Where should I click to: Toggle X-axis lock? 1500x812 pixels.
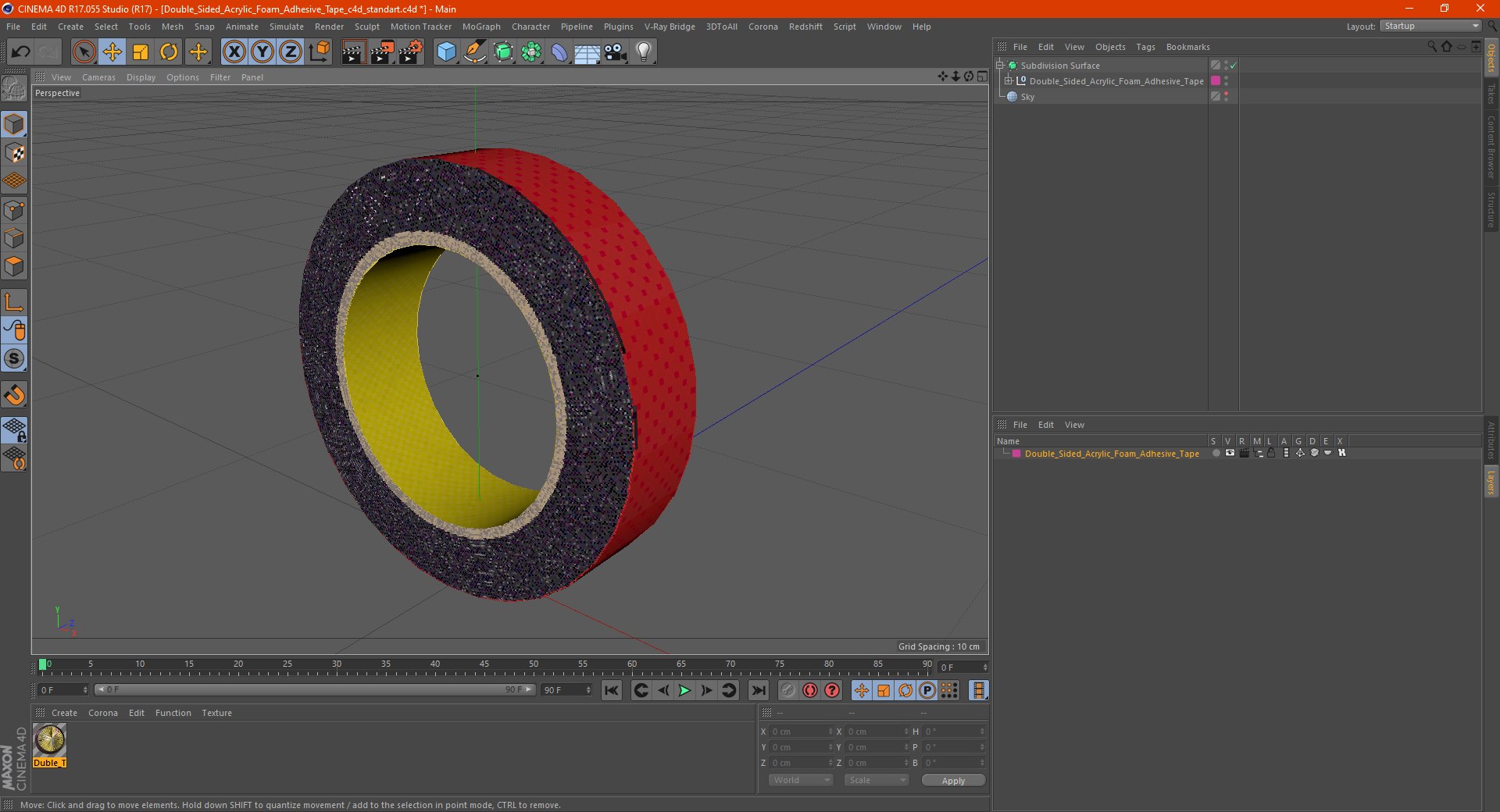click(x=234, y=52)
